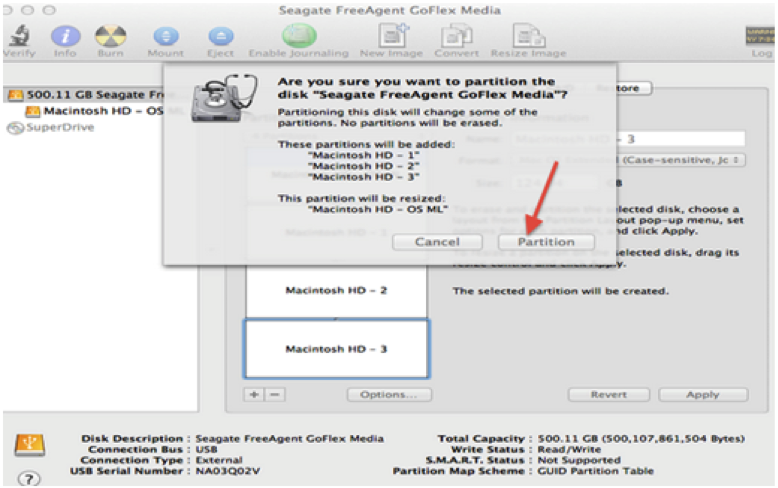This screenshot has height=488, width=778.
Task: Create a New Image from toolbar
Action: [392, 36]
